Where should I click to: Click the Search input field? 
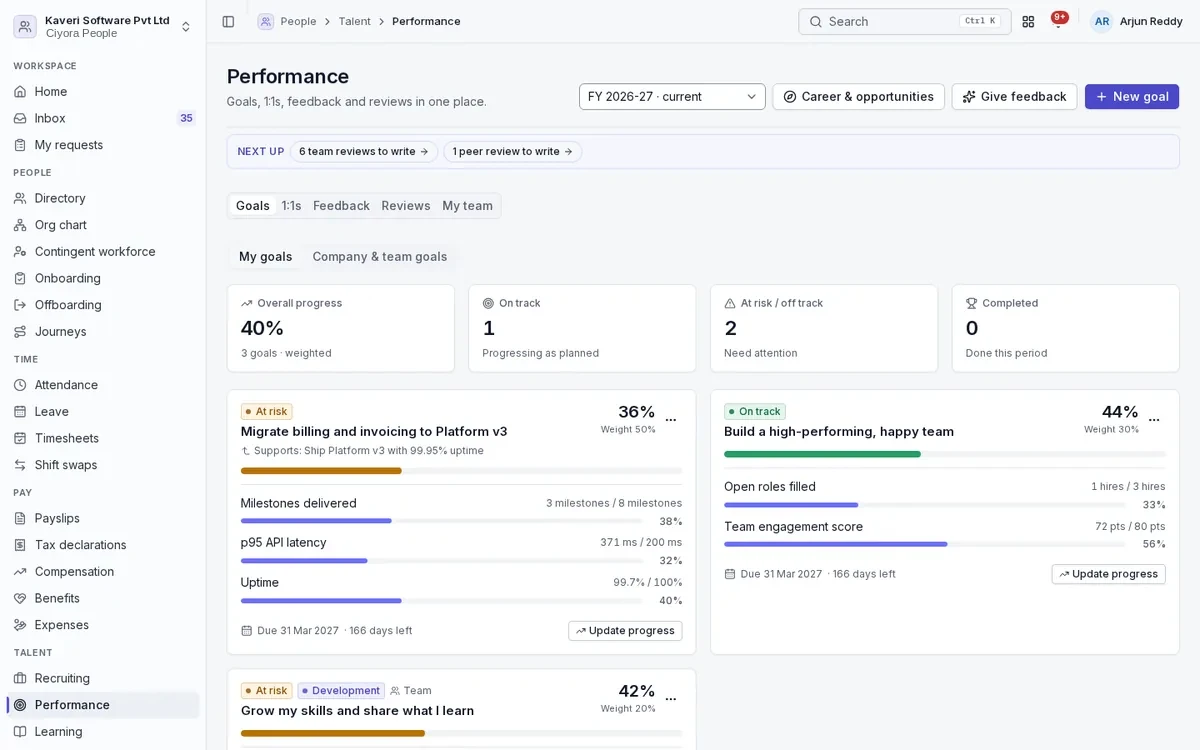[904, 21]
